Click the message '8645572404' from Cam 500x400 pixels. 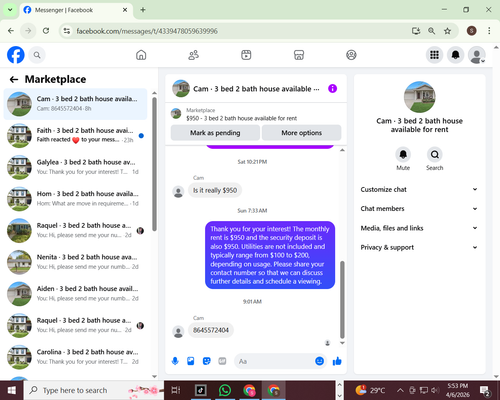click(x=211, y=330)
